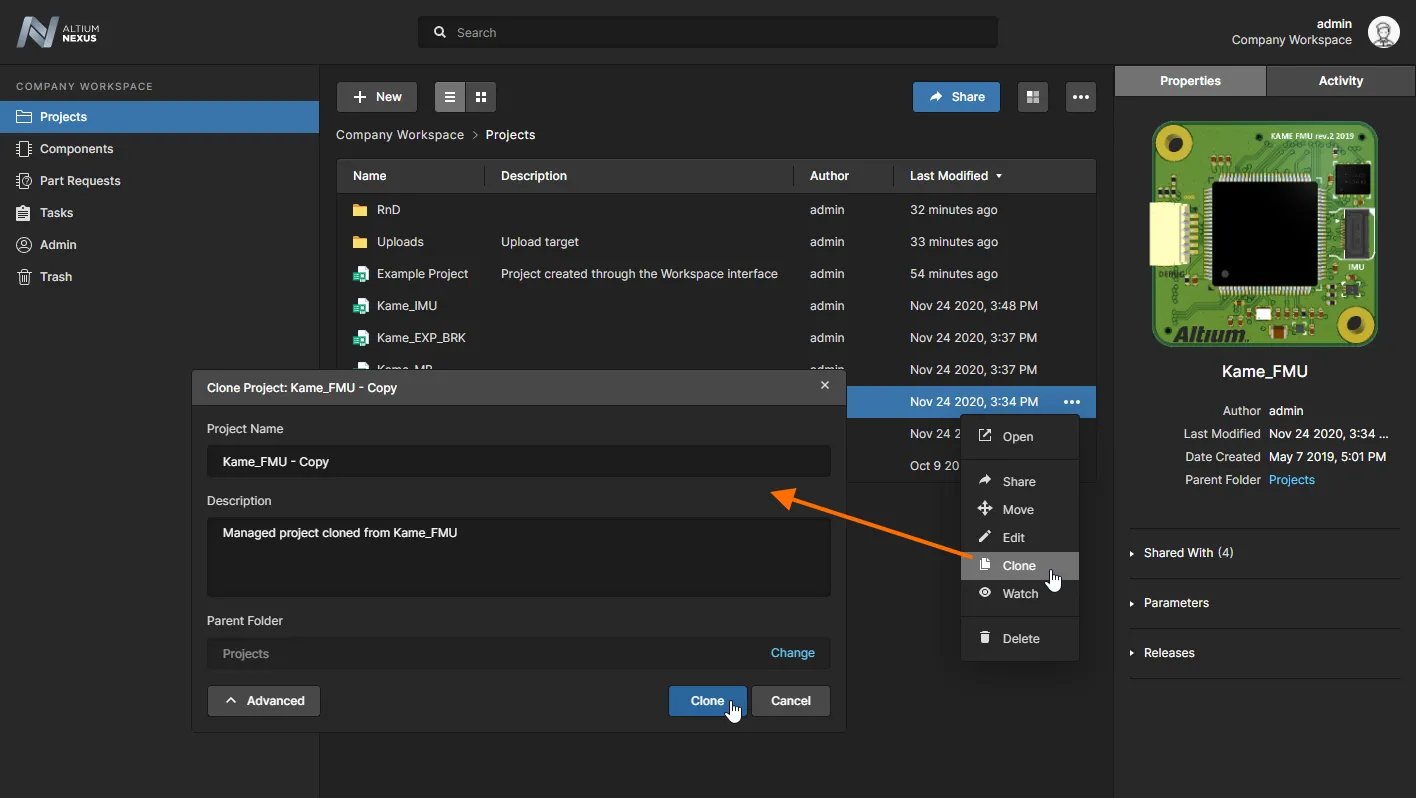This screenshot has width=1416, height=798.
Task: Sort by Name column header
Action: [370, 176]
